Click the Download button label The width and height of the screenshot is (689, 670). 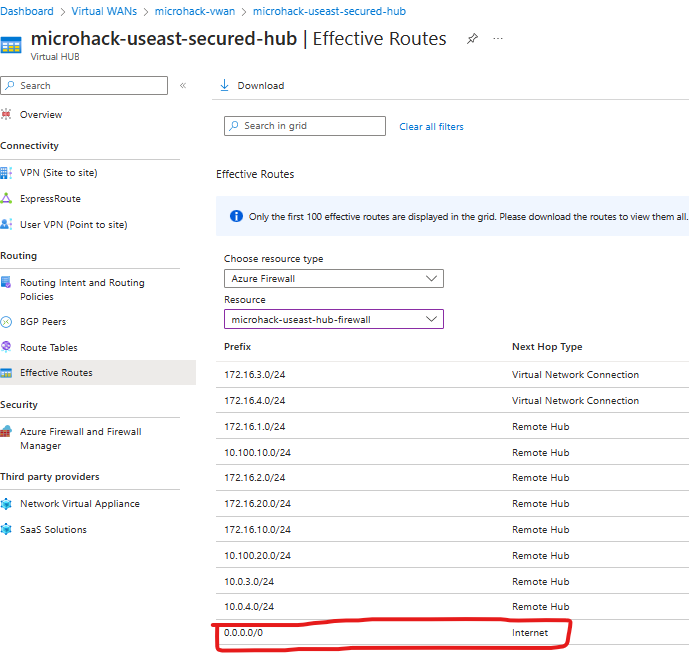tap(261, 86)
